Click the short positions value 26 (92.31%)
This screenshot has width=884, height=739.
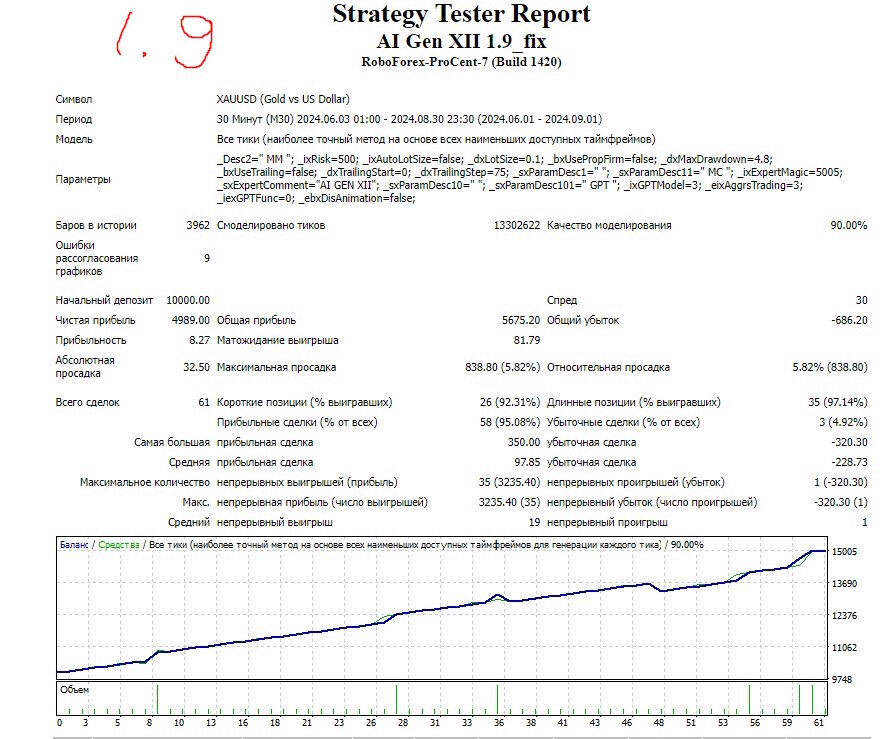[510, 402]
